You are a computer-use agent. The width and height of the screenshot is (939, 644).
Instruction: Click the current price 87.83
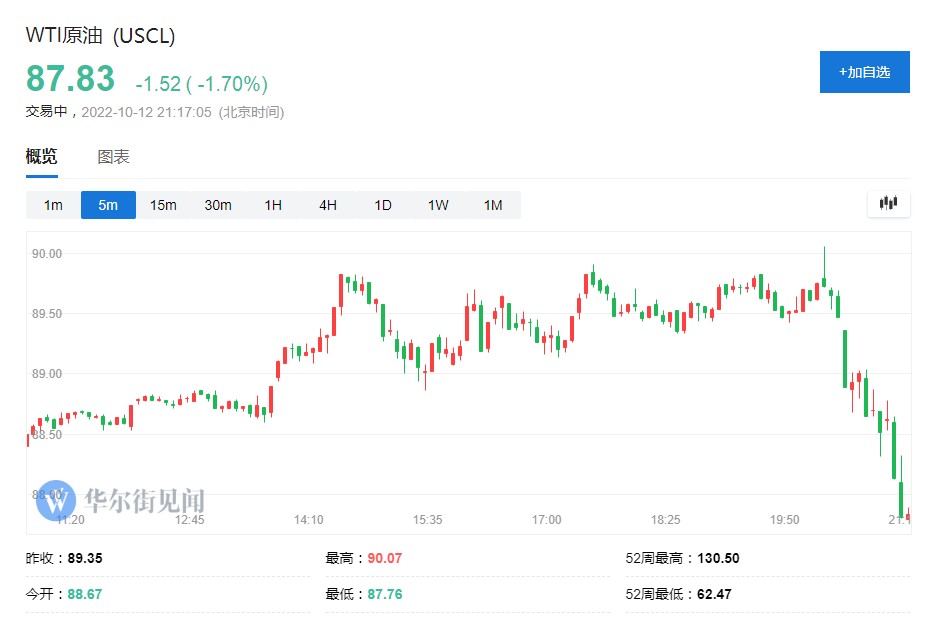pos(70,79)
